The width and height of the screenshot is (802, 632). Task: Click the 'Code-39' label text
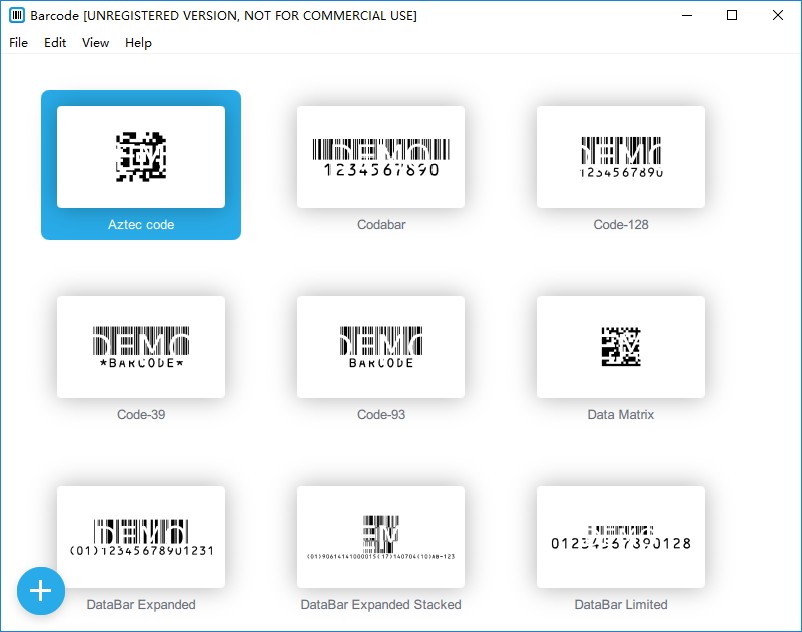click(141, 415)
